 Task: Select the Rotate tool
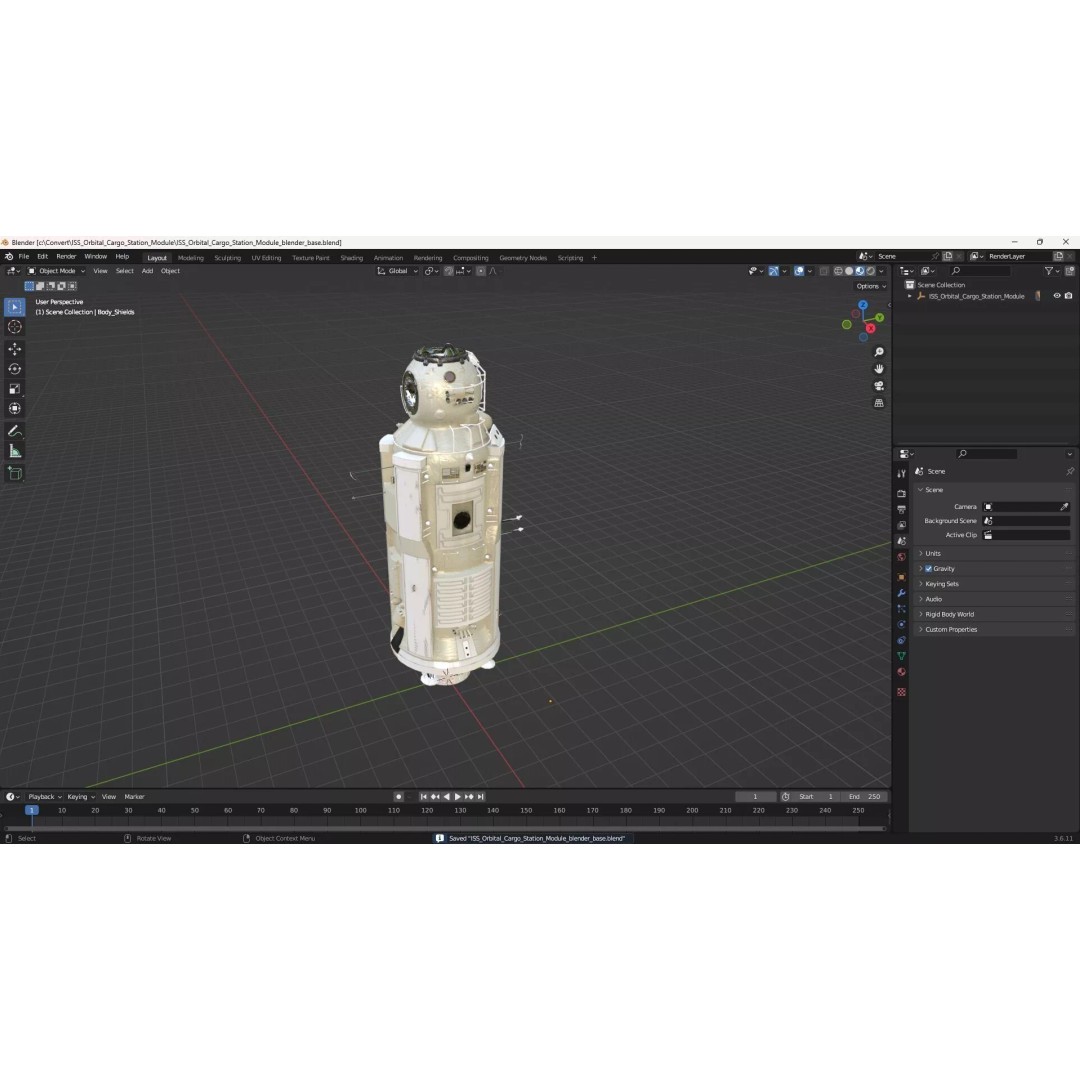[14, 369]
